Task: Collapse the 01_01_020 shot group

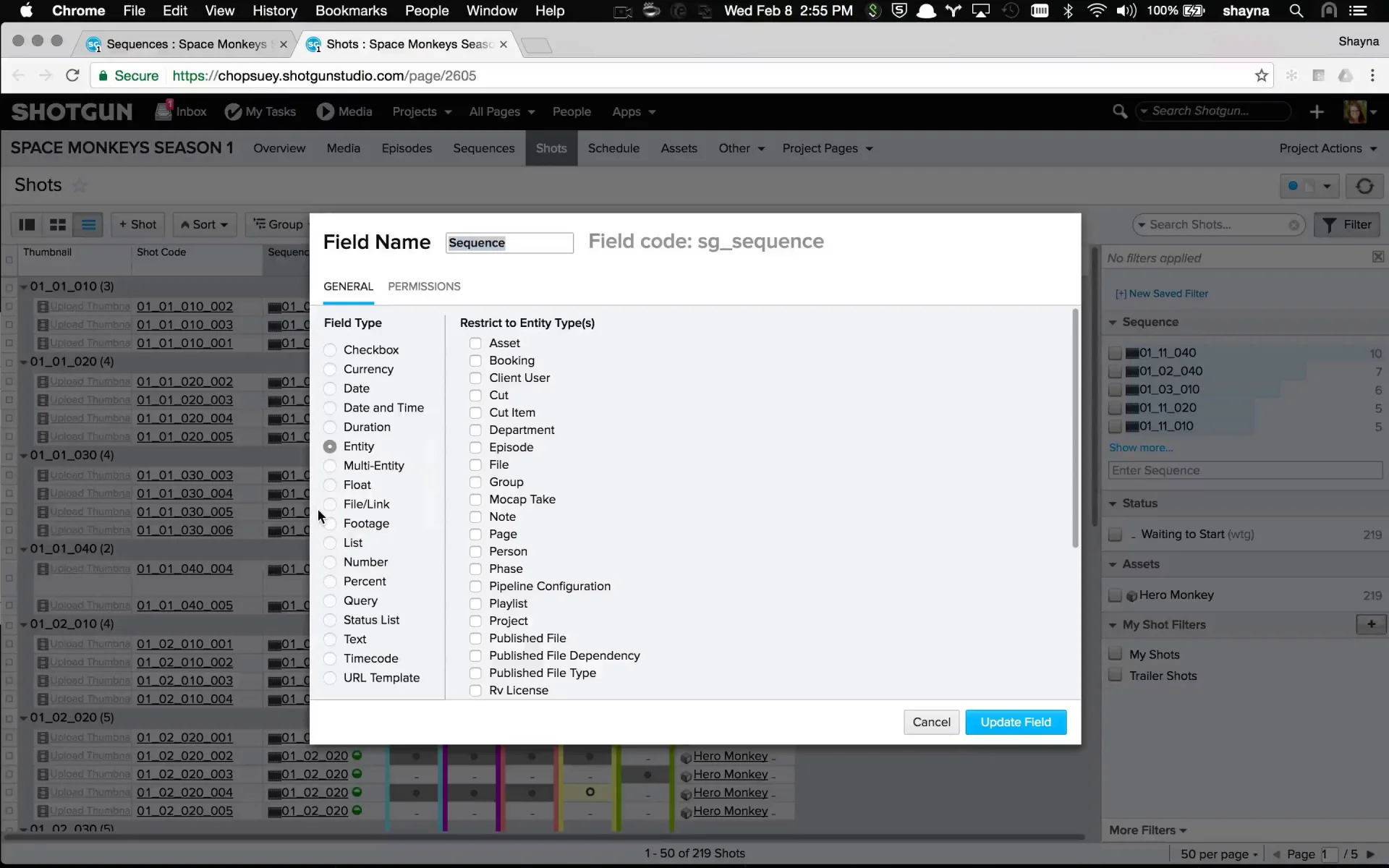Action: [x=24, y=362]
